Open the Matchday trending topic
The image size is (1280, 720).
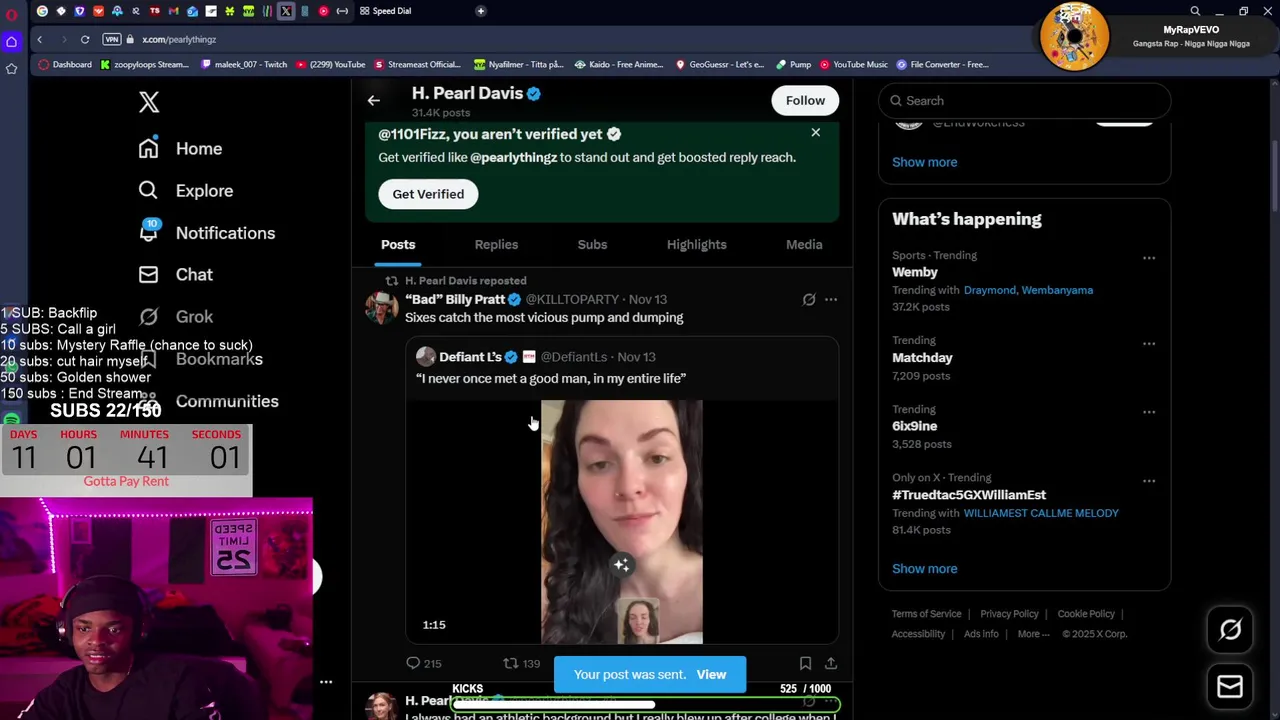pyautogui.click(x=922, y=358)
